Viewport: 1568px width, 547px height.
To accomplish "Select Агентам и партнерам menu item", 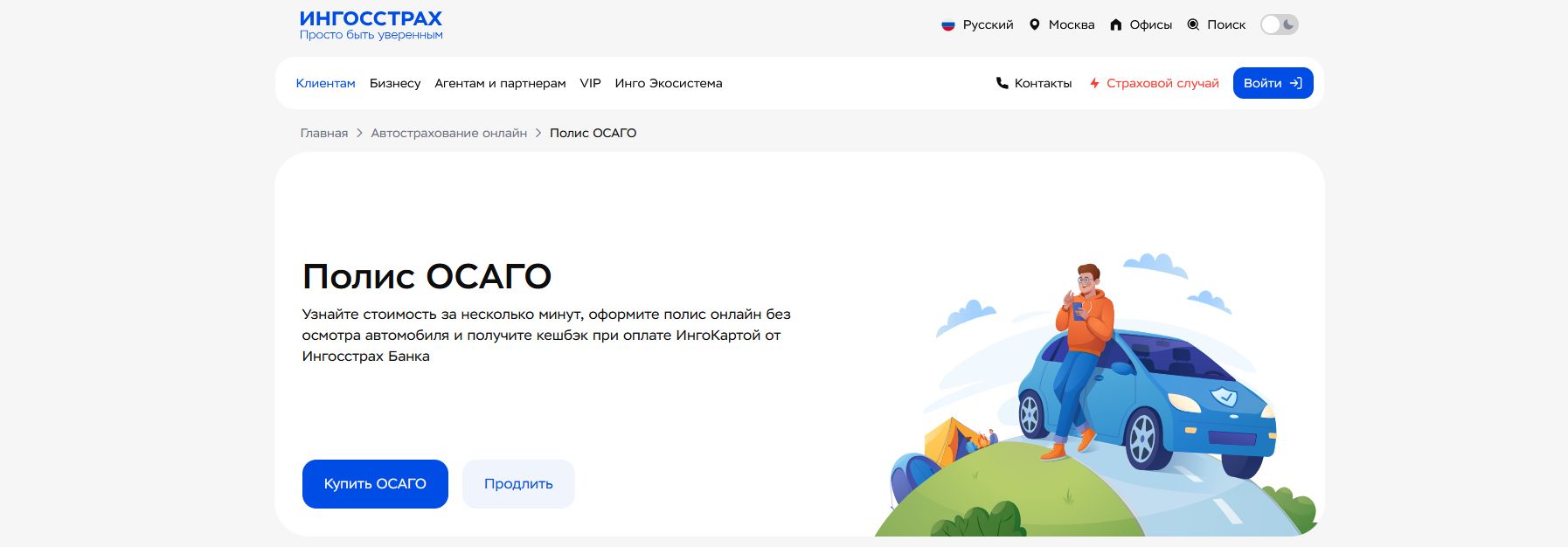I will [x=500, y=83].
